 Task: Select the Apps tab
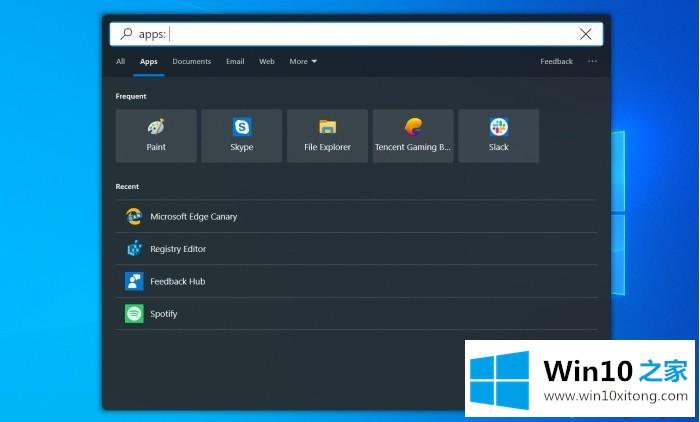tap(149, 62)
